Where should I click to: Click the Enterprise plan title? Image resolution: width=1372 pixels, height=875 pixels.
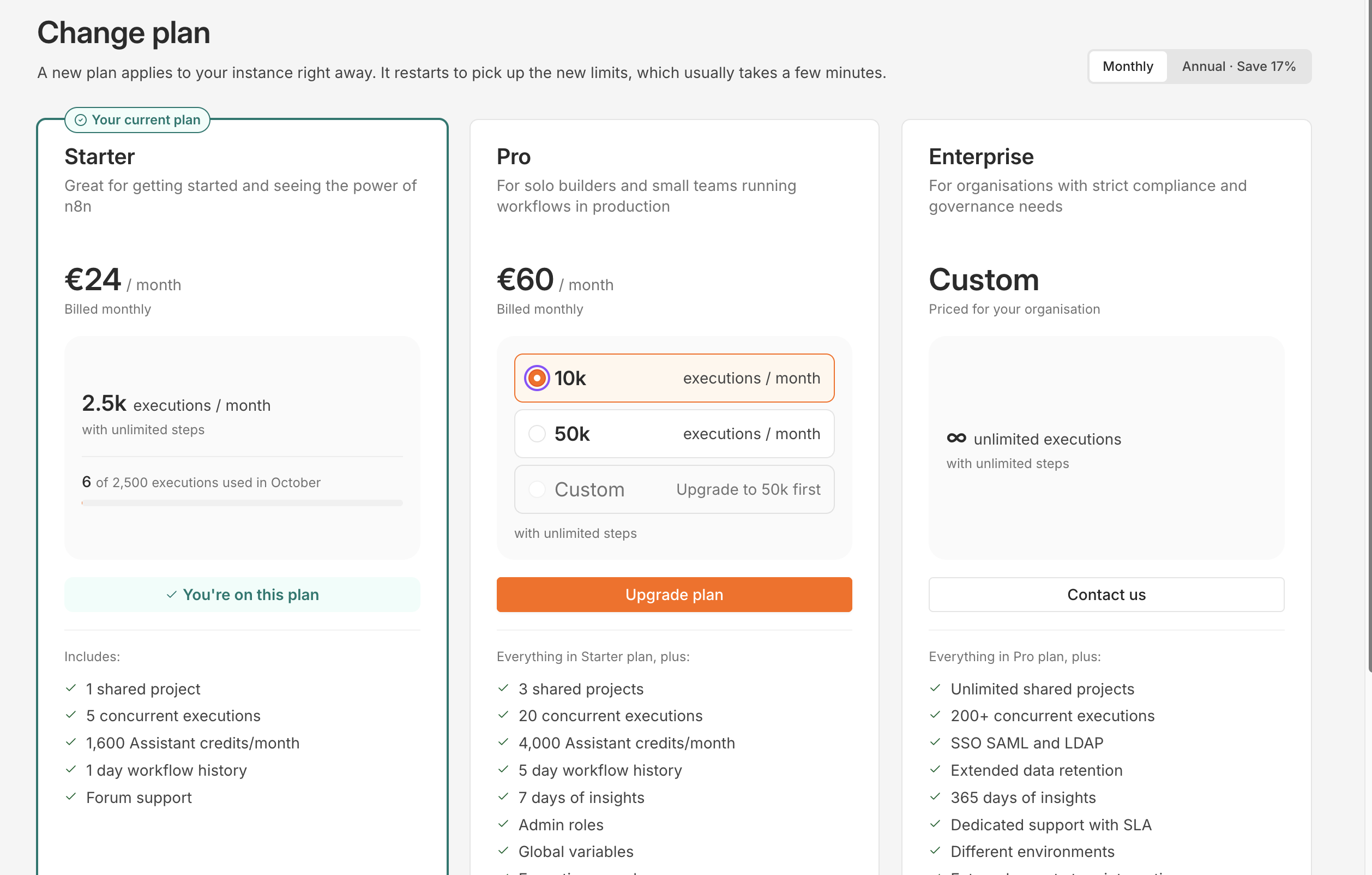click(x=981, y=157)
